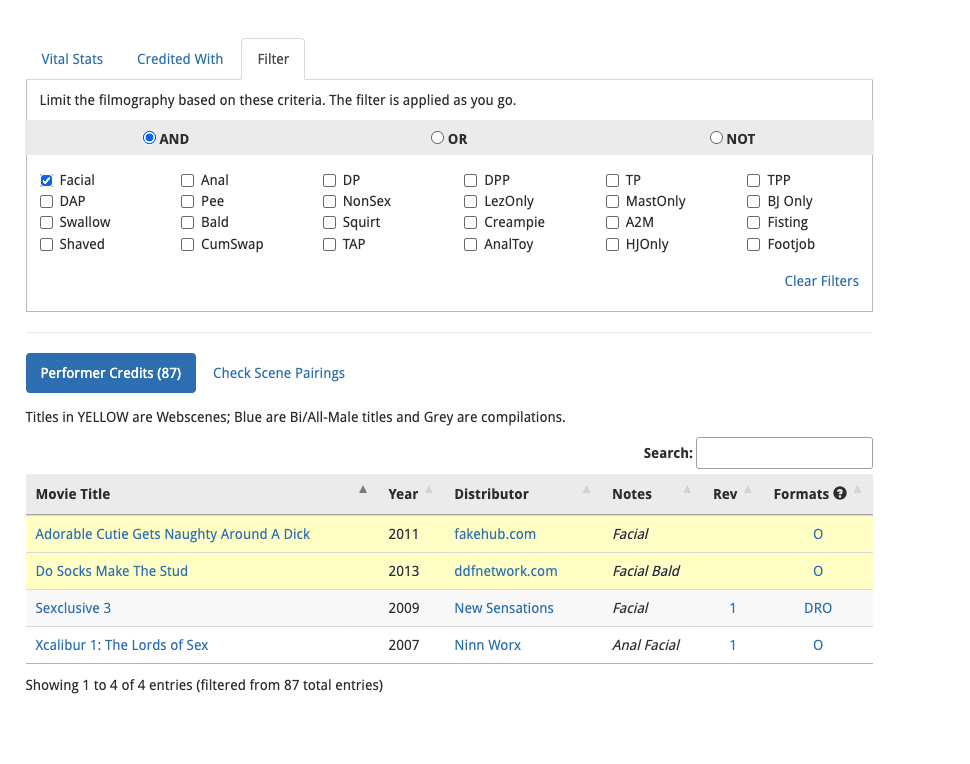Switch to the Credited With tab
The width and height of the screenshot is (970, 764).
tap(180, 59)
